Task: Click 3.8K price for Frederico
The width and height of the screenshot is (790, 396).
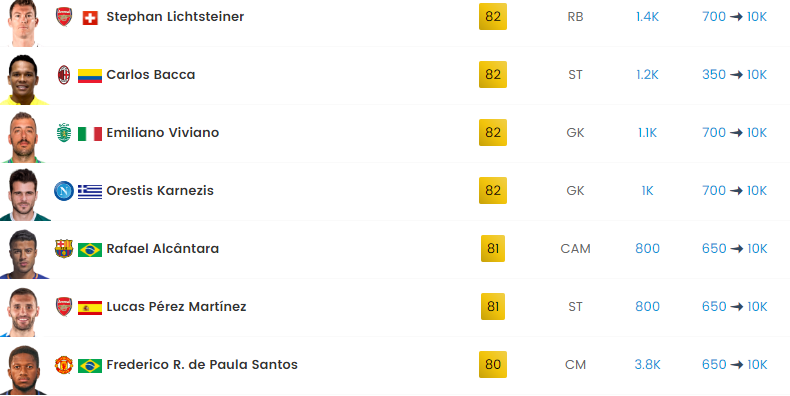Action: tap(647, 364)
